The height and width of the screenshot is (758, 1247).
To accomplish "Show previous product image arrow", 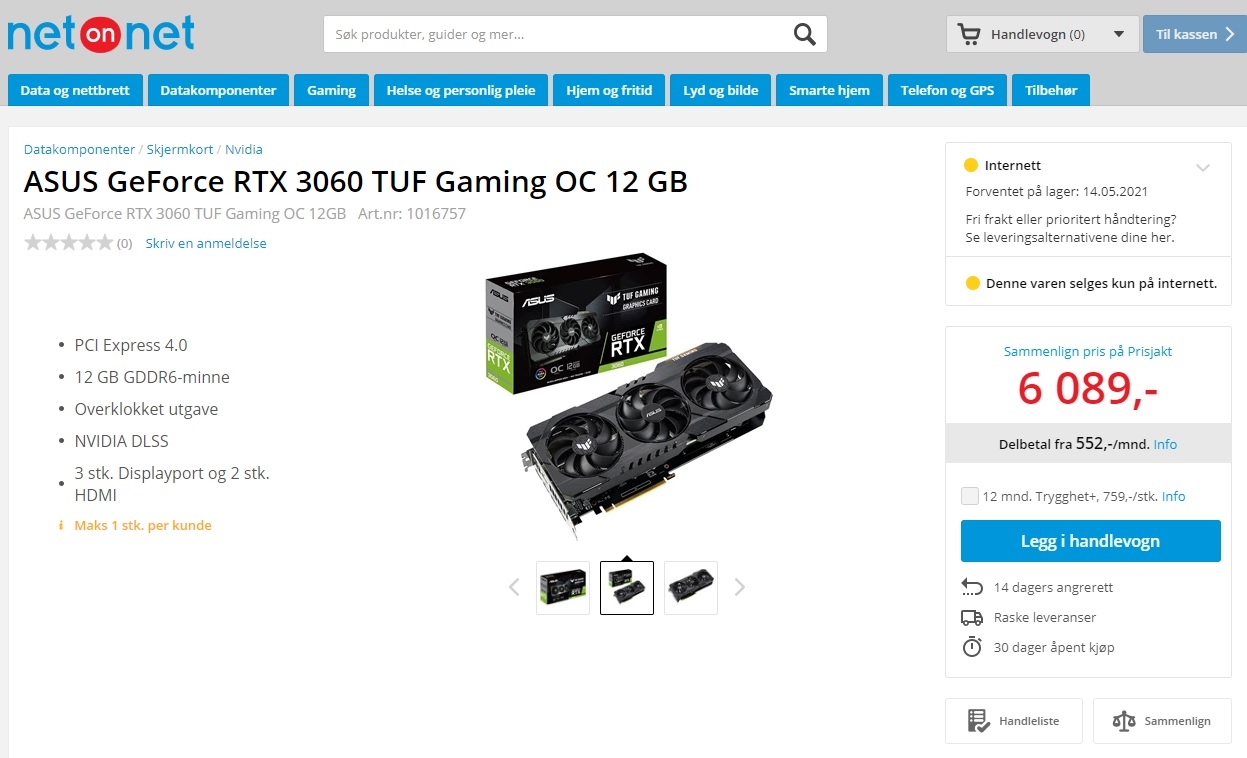I will coord(514,587).
